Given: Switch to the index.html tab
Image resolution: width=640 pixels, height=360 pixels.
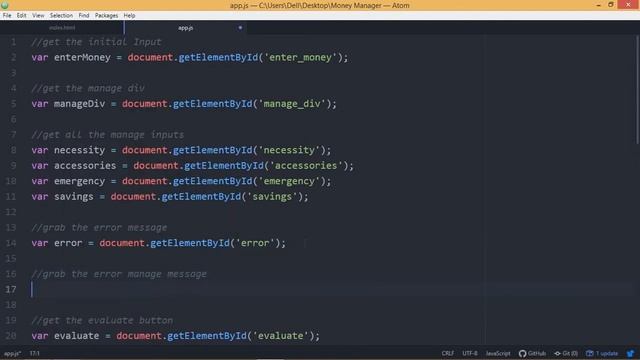Looking at the screenshot, I should tap(62, 28).
